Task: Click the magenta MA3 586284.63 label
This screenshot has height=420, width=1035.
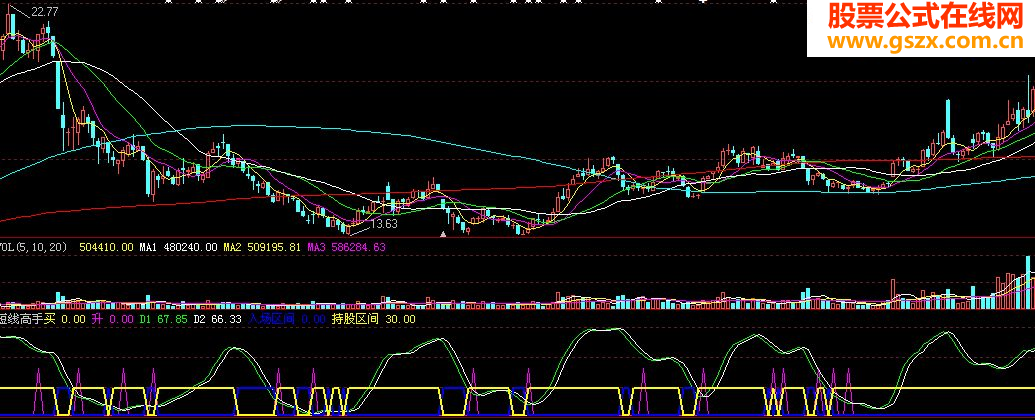Action: 346,246
